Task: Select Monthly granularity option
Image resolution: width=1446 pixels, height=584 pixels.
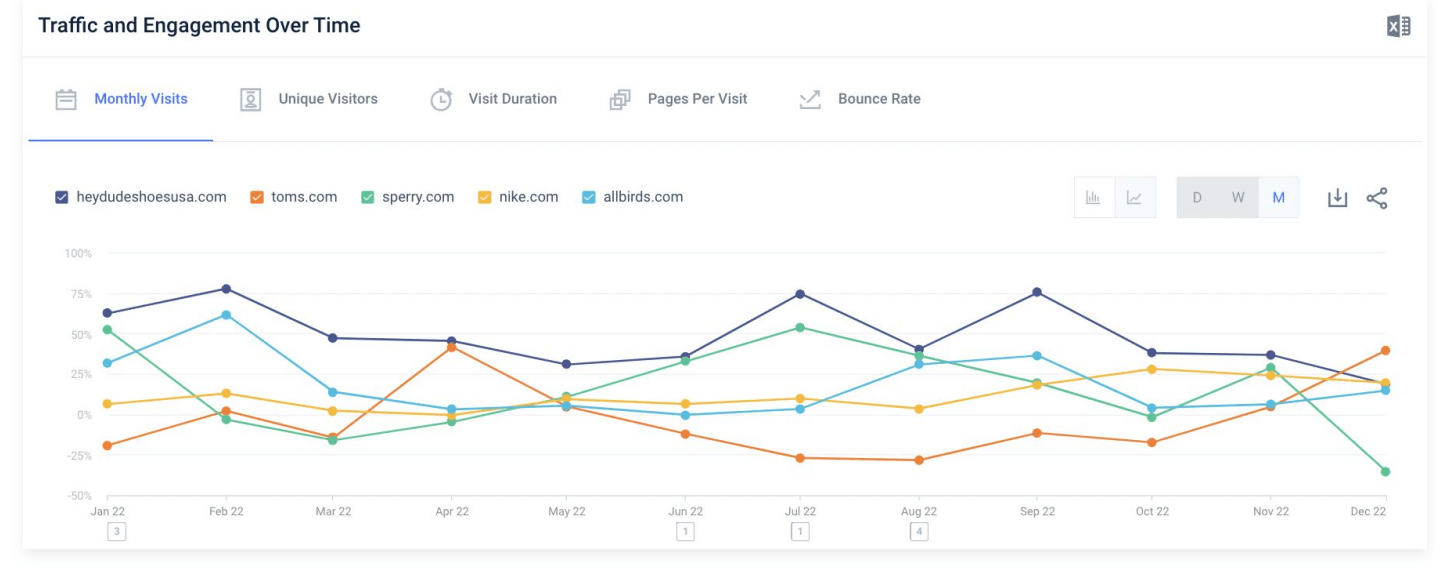Action: pos(1278,197)
